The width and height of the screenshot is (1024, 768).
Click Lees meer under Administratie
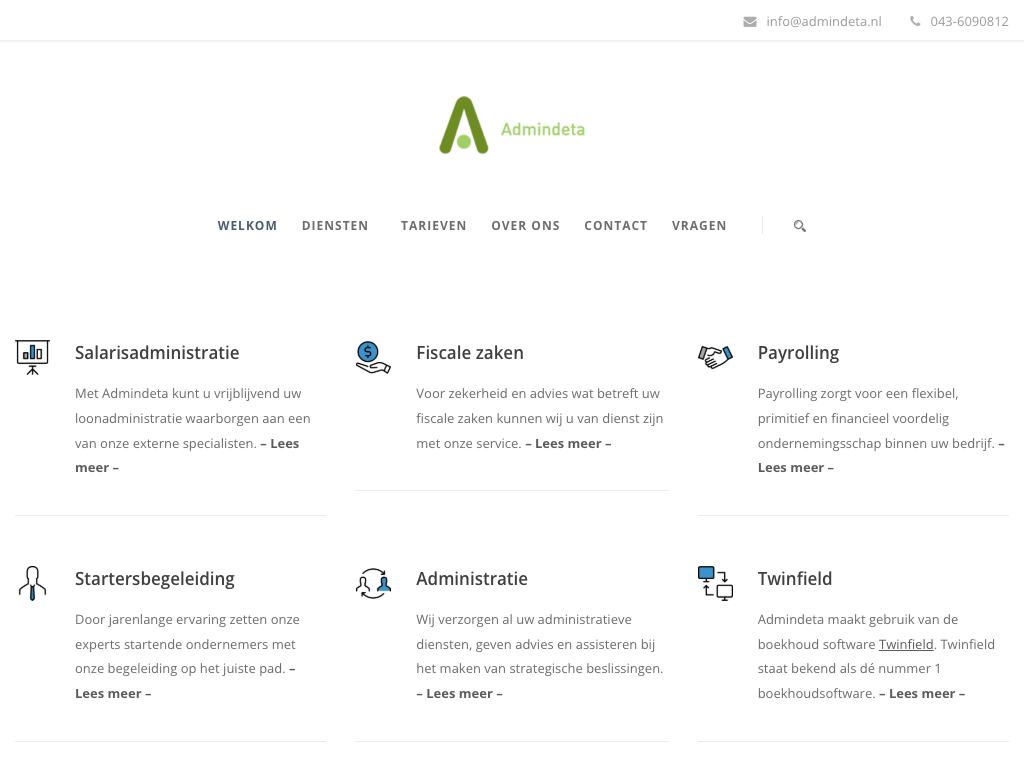point(459,694)
